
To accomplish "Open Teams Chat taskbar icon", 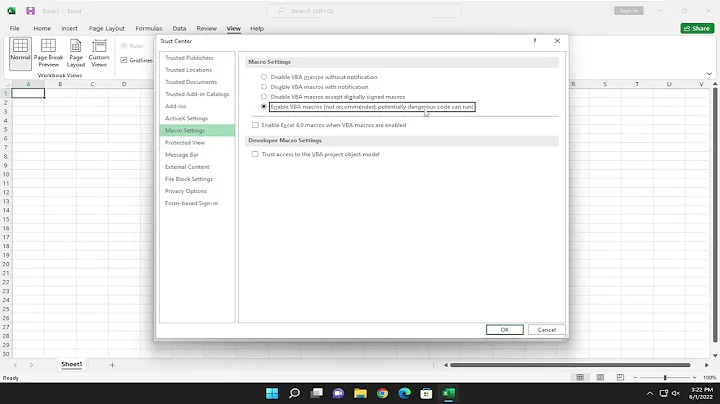I will 338,393.
